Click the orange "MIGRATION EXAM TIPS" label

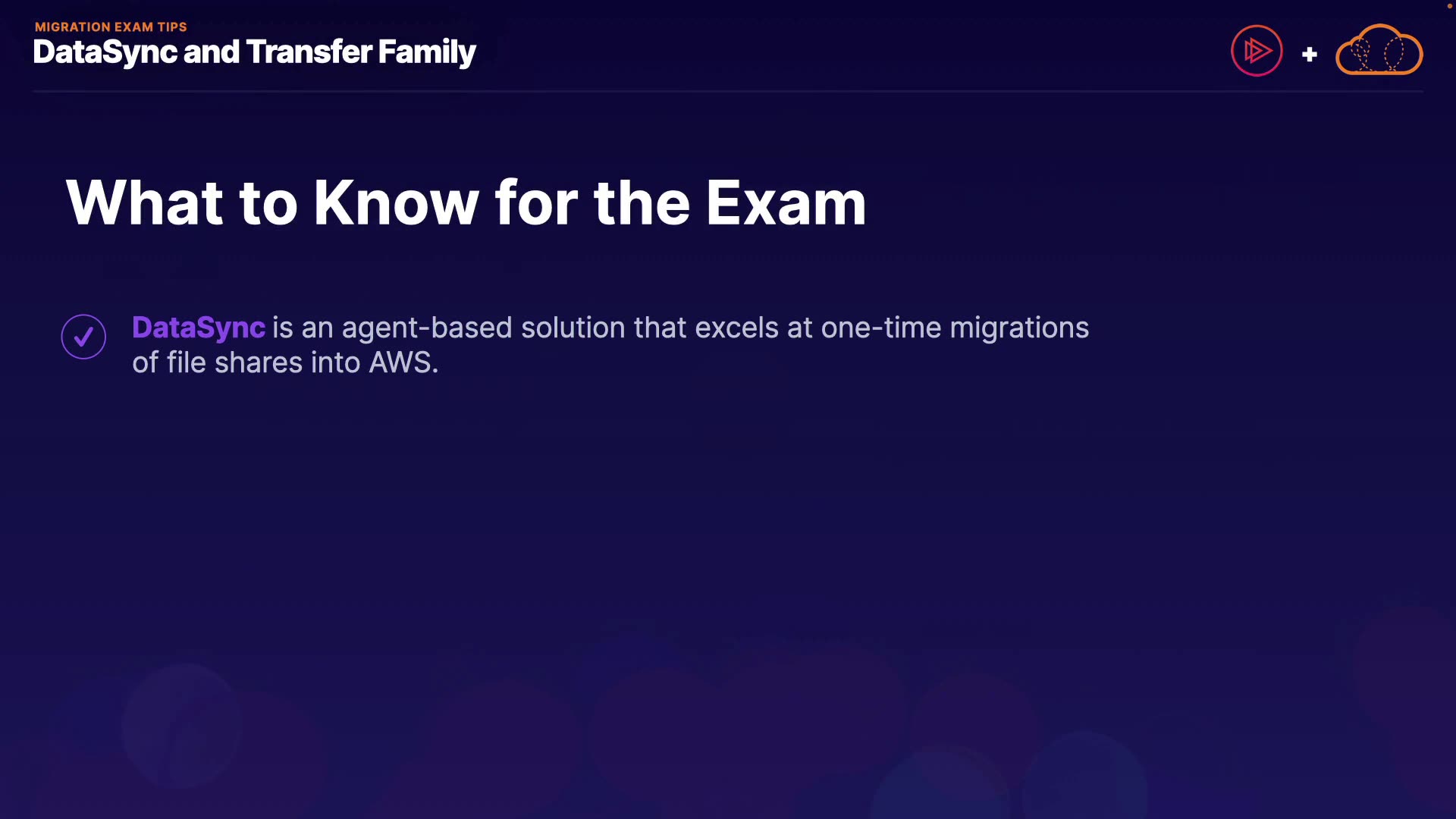click(x=111, y=27)
